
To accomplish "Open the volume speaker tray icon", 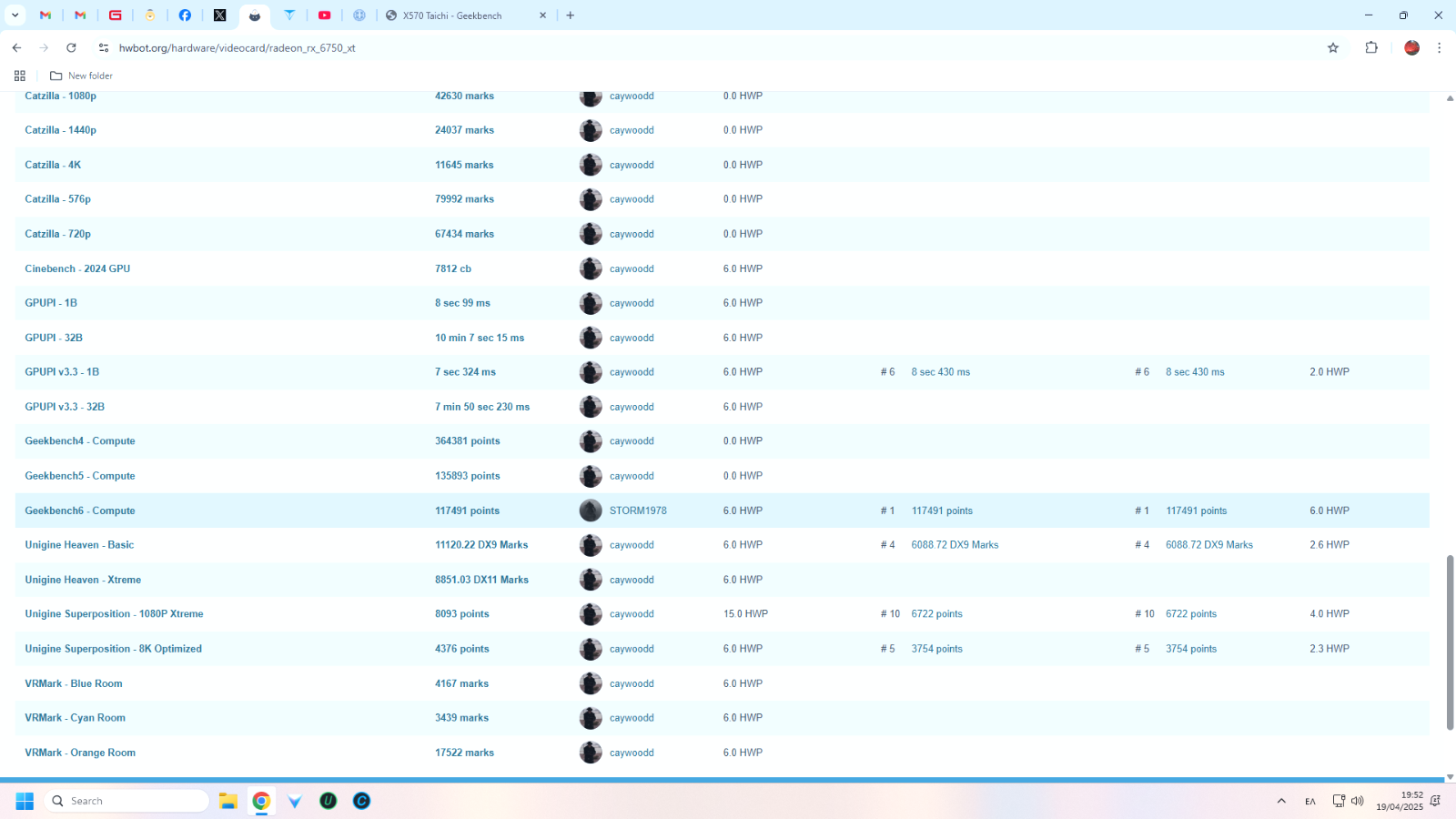I will (1357, 801).
